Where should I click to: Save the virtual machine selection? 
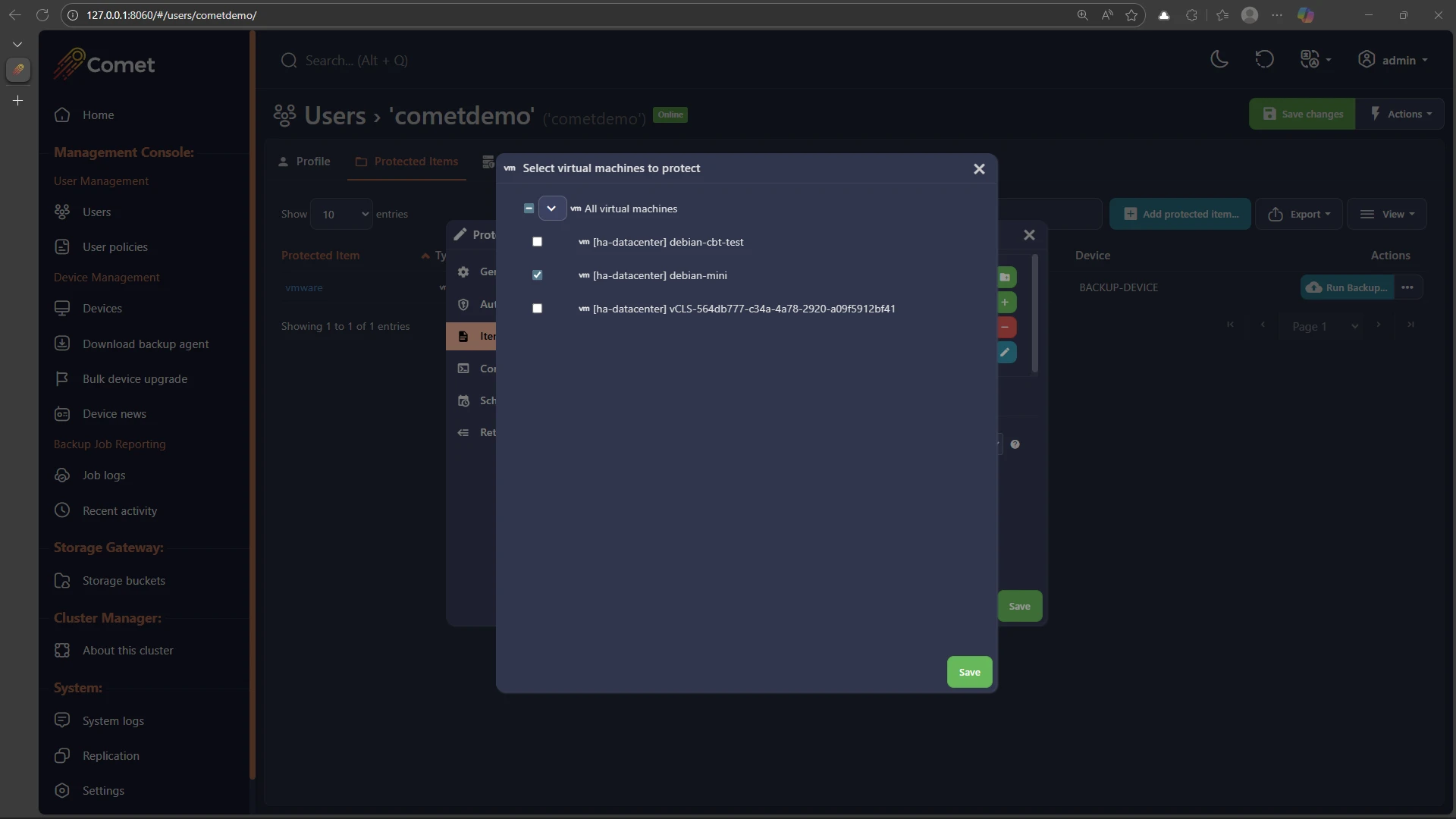tap(969, 672)
